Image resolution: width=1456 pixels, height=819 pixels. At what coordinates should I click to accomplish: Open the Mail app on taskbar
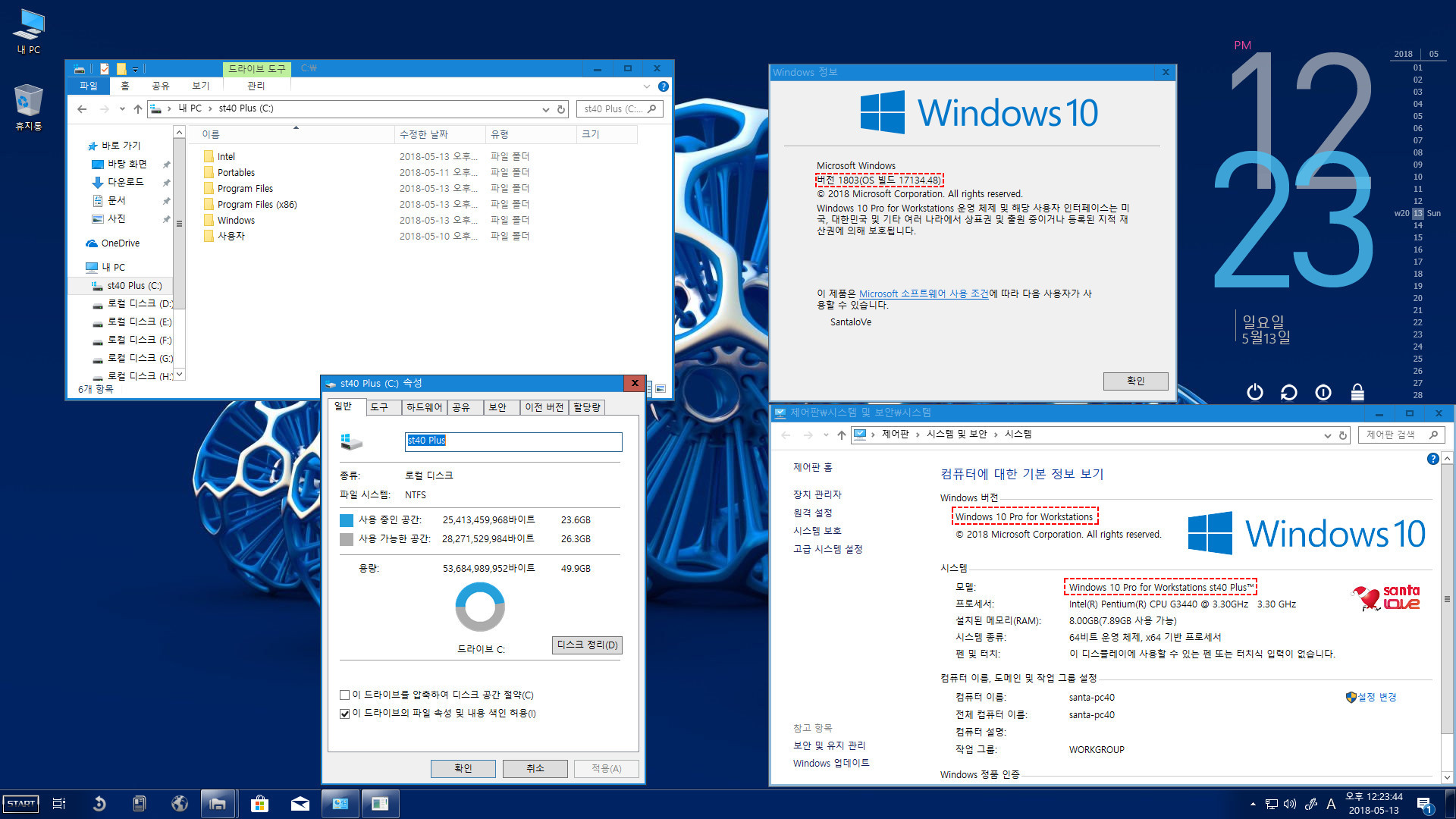[300, 804]
